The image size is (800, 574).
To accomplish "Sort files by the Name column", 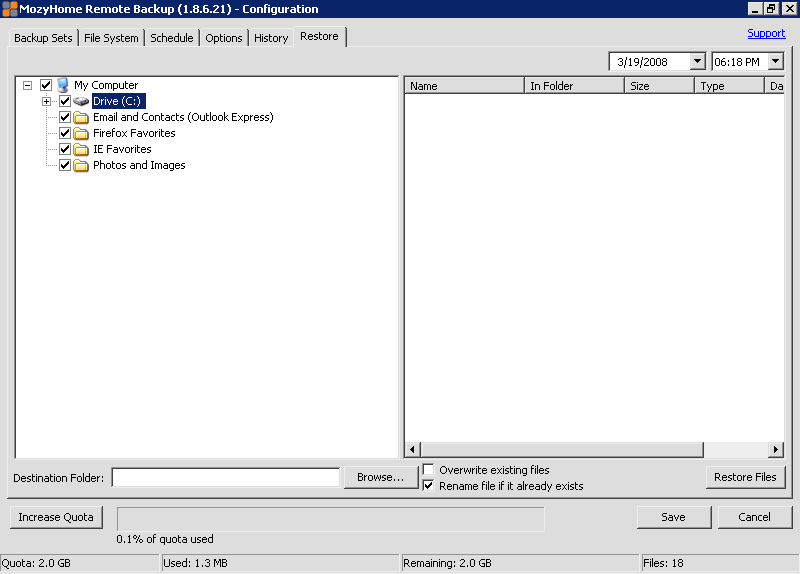I will (465, 86).
